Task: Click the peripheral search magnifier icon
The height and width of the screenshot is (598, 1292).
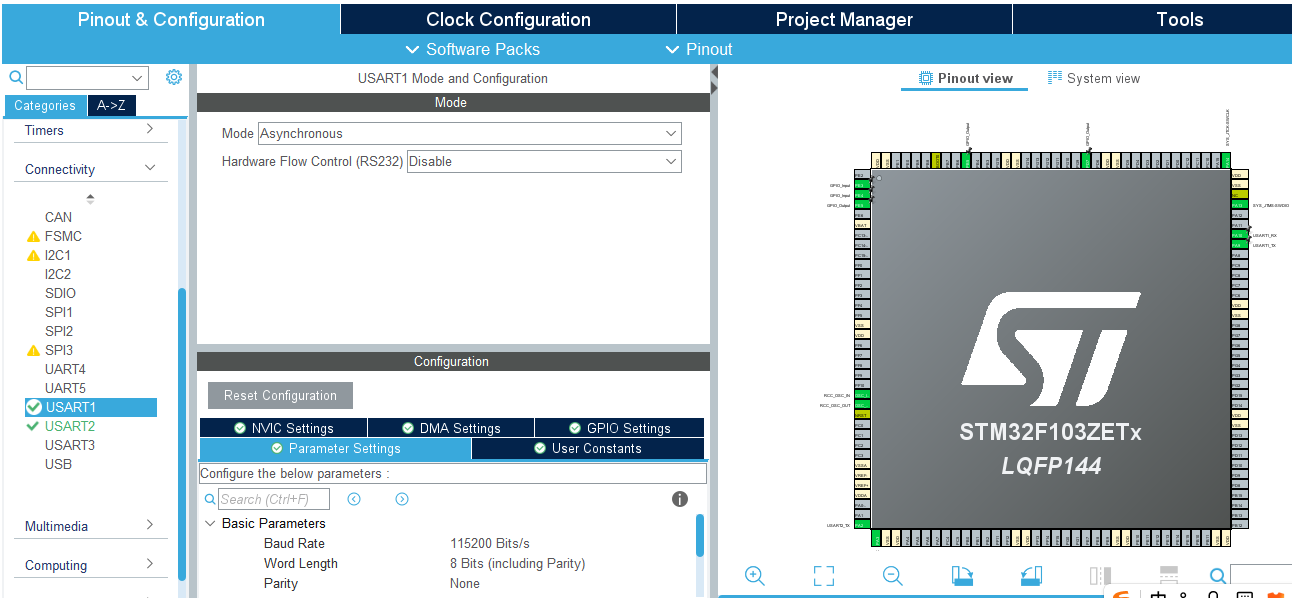Action: 15,77
